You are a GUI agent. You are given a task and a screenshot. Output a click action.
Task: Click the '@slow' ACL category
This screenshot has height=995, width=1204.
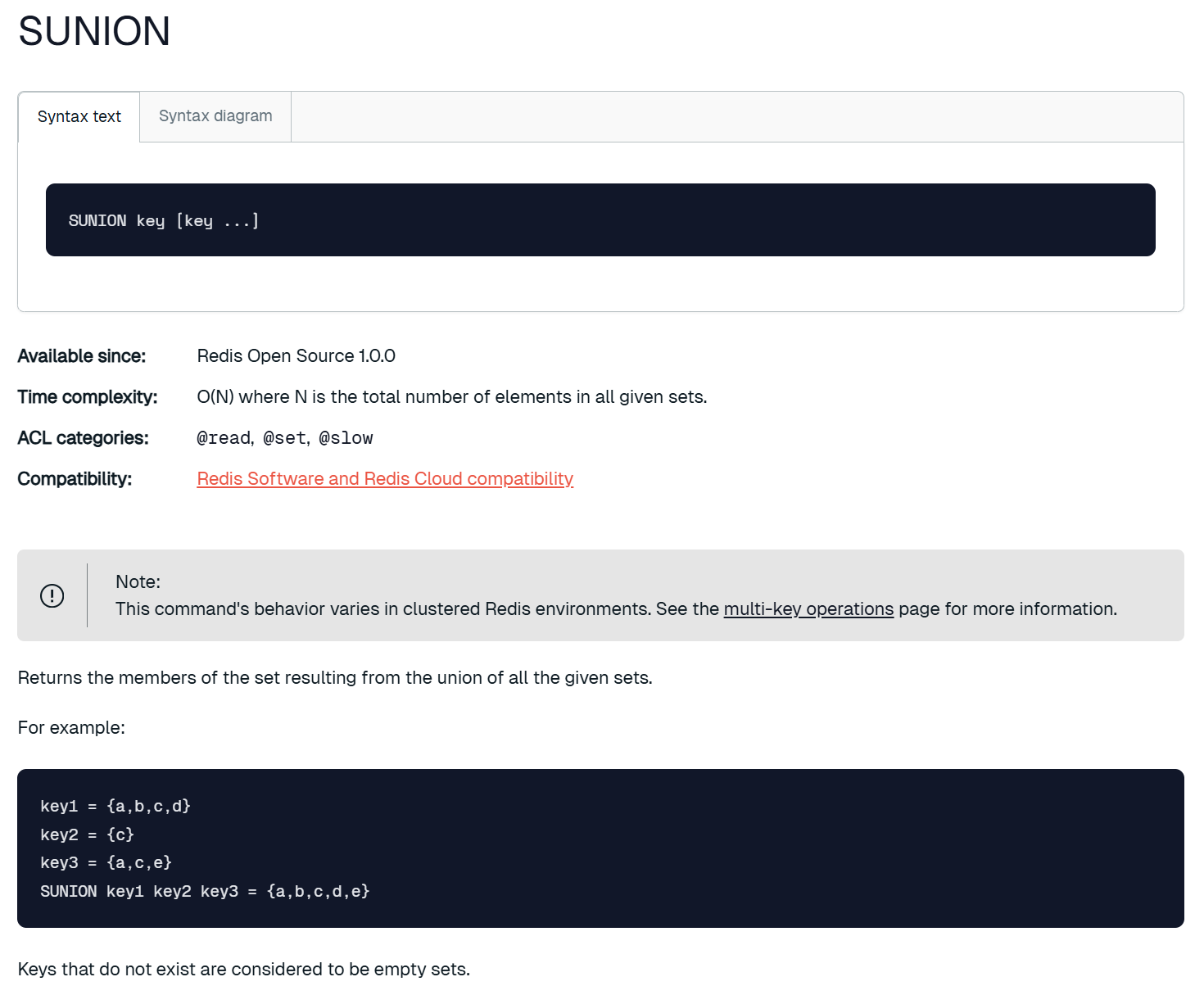point(346,438)
